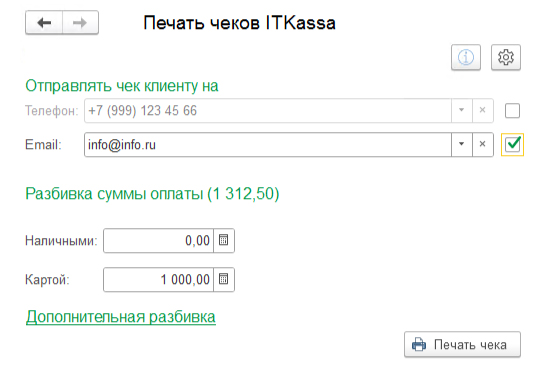Click the Печать чека button
Image resolution: width=546 pixels, height=370 pixels.
462,344
